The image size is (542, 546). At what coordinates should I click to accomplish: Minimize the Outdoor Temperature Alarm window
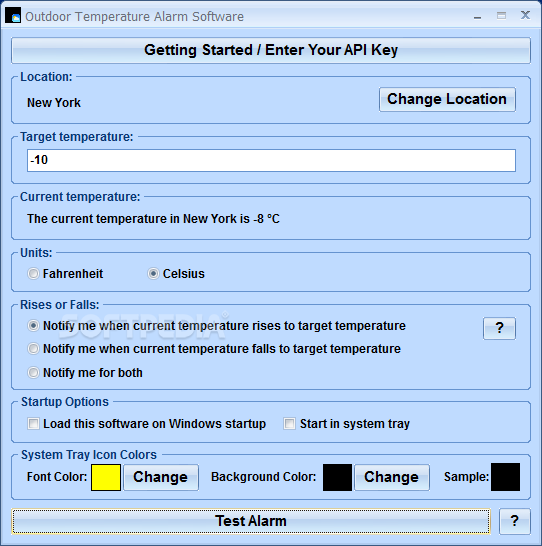tap(478, 16)
